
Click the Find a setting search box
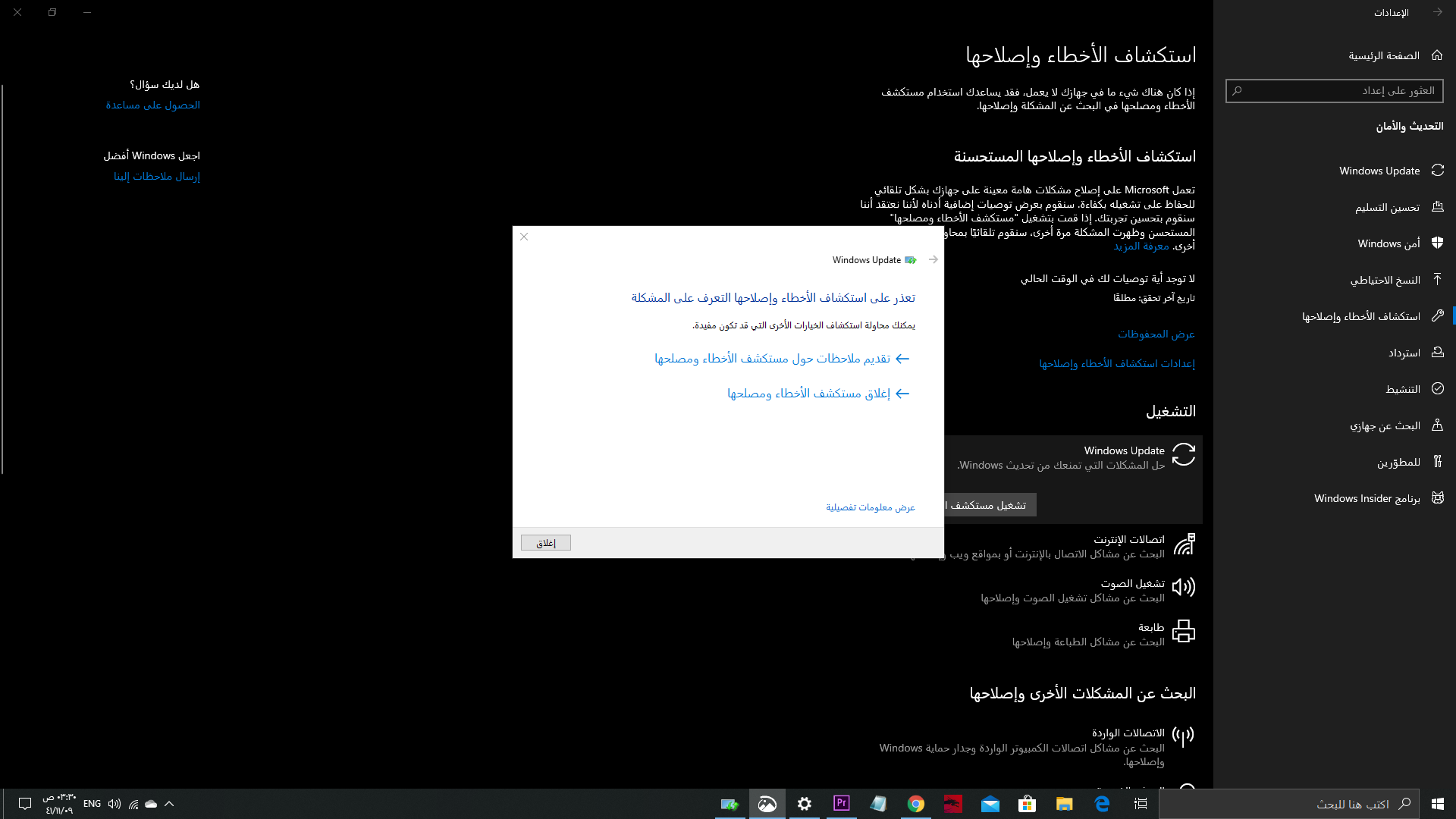1335,91
